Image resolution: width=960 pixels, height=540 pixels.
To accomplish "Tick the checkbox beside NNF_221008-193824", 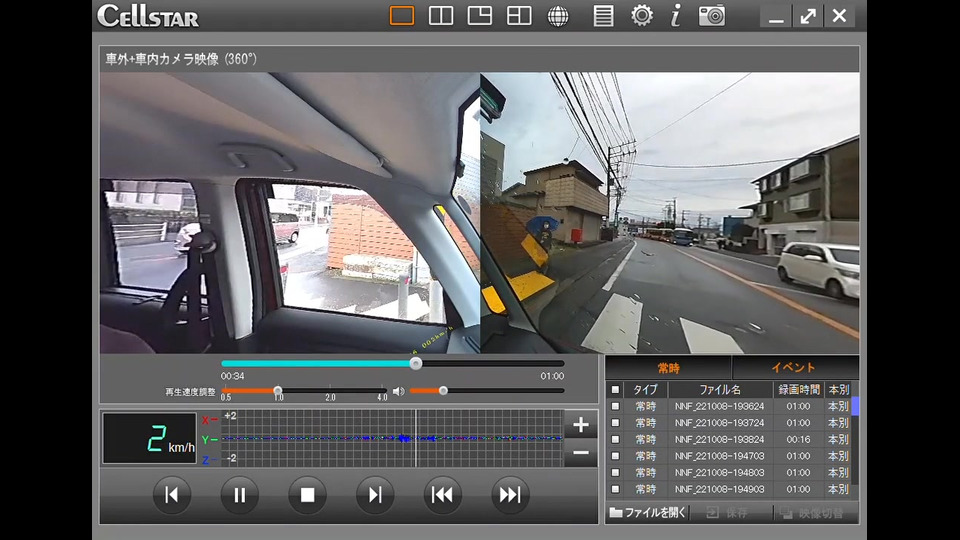I will [x=615, y=440].
